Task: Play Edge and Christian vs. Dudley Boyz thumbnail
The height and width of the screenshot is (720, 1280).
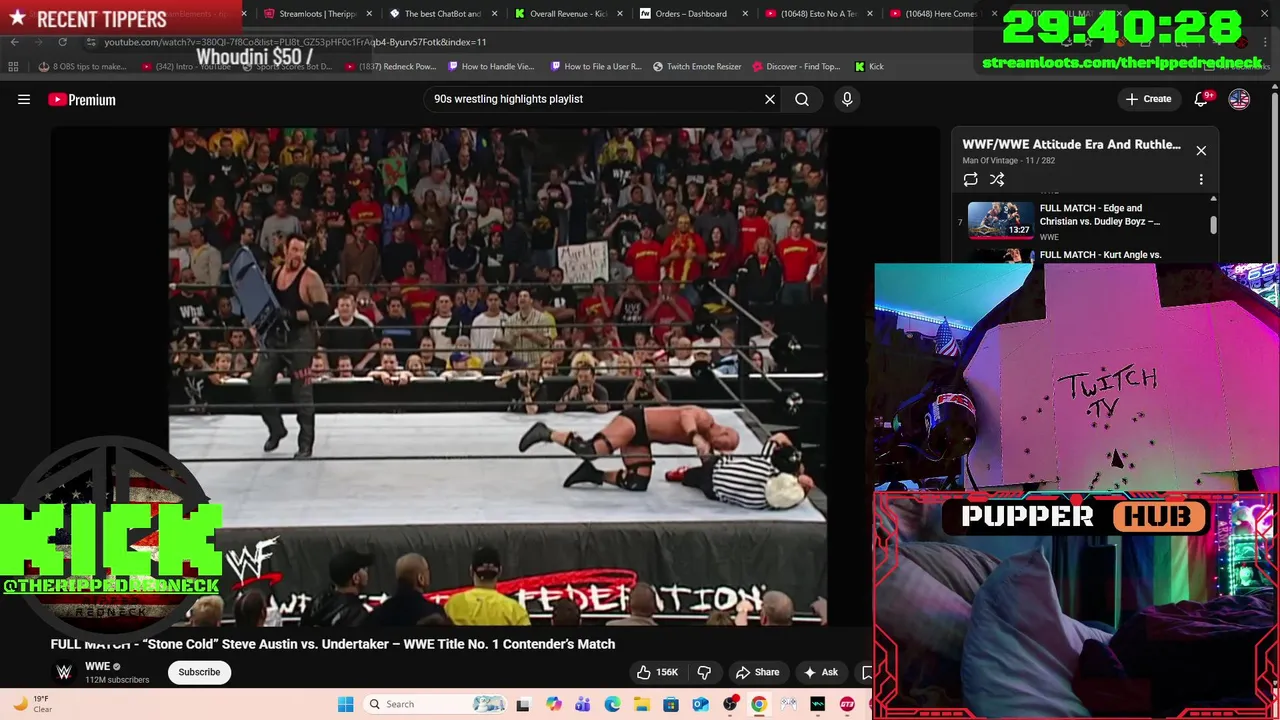Action: (1000, 221)
